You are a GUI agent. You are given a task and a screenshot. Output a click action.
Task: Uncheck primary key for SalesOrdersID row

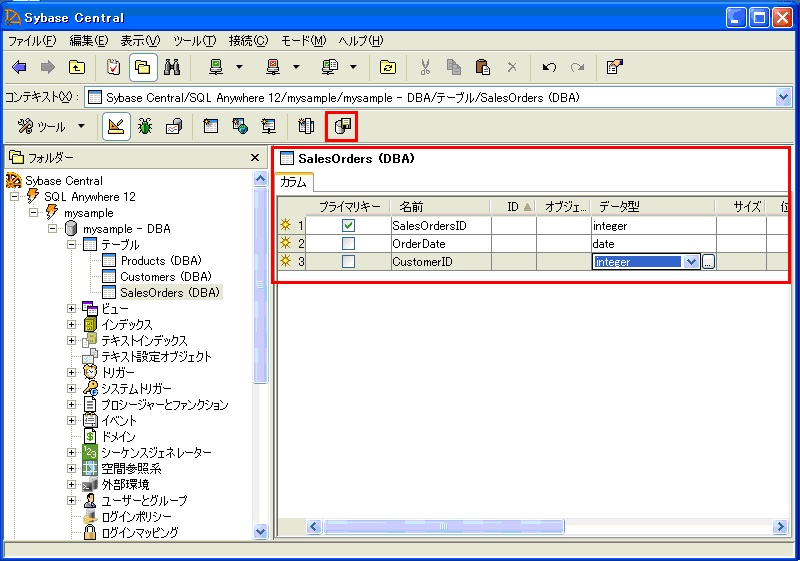(348, 226)
